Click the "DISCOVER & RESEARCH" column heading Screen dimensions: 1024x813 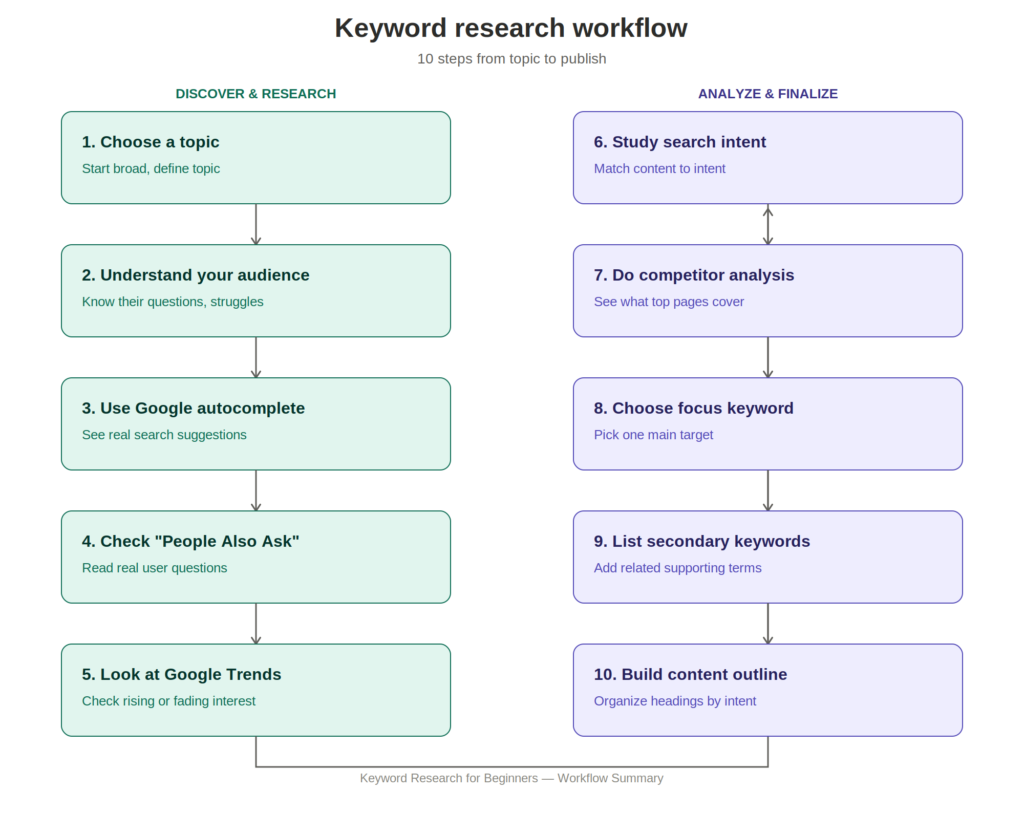pyautogui.click(x=255, y=93)
